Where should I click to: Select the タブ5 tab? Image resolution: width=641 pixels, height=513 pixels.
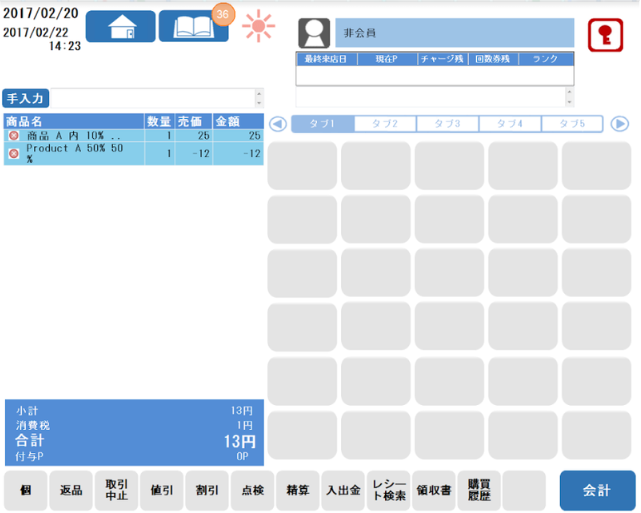point(571,124)
